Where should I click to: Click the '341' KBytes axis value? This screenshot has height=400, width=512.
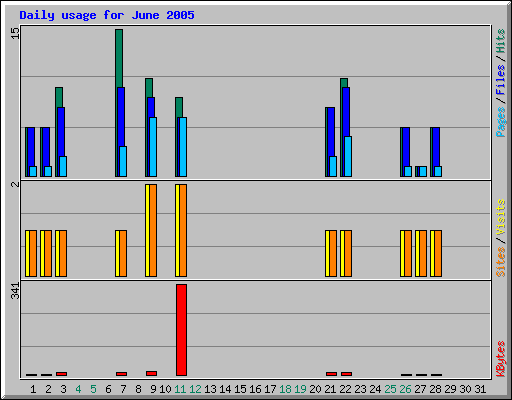15,291
